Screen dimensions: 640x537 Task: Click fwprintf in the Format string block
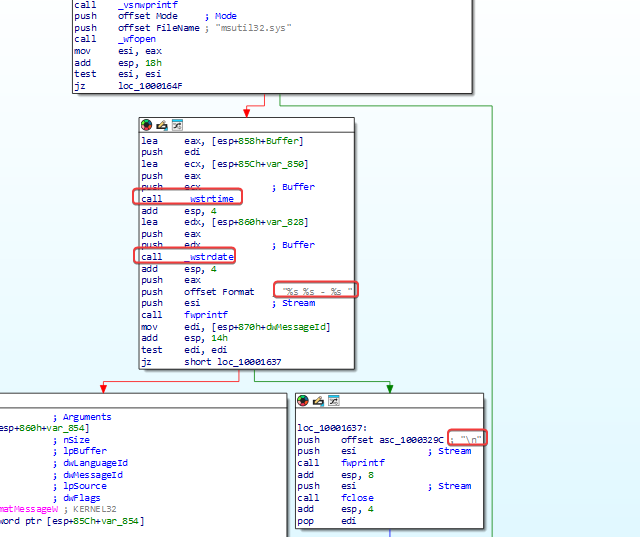pyautogui.click(x=206, y=315)
